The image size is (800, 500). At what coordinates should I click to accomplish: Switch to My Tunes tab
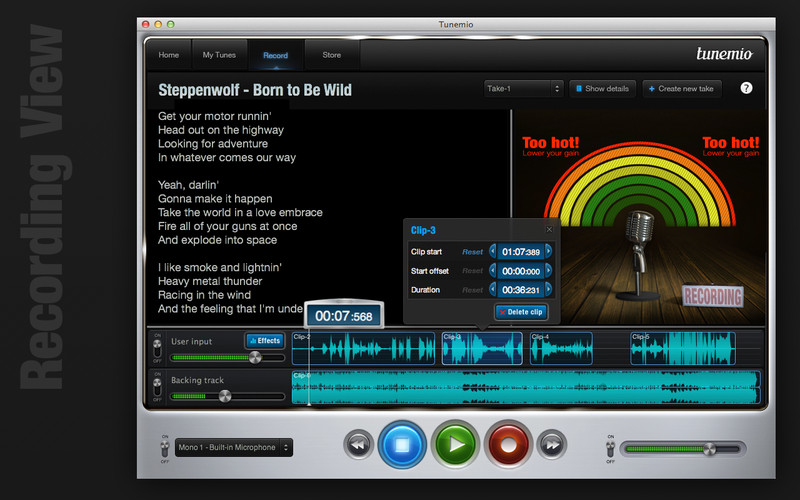coord(219,55)
